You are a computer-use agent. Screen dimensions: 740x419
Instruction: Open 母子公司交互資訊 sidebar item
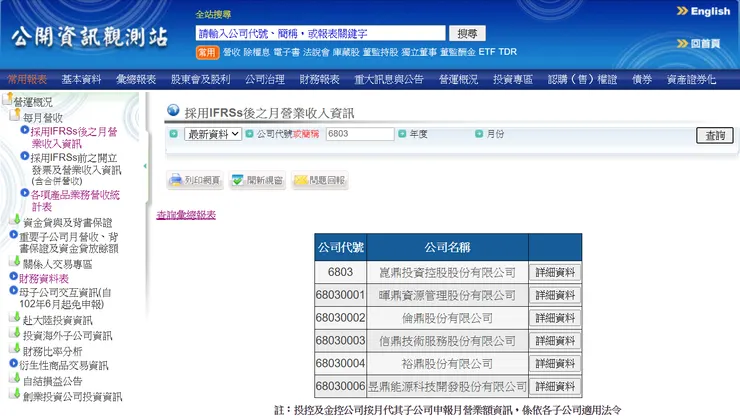click(x=65, y=298)
